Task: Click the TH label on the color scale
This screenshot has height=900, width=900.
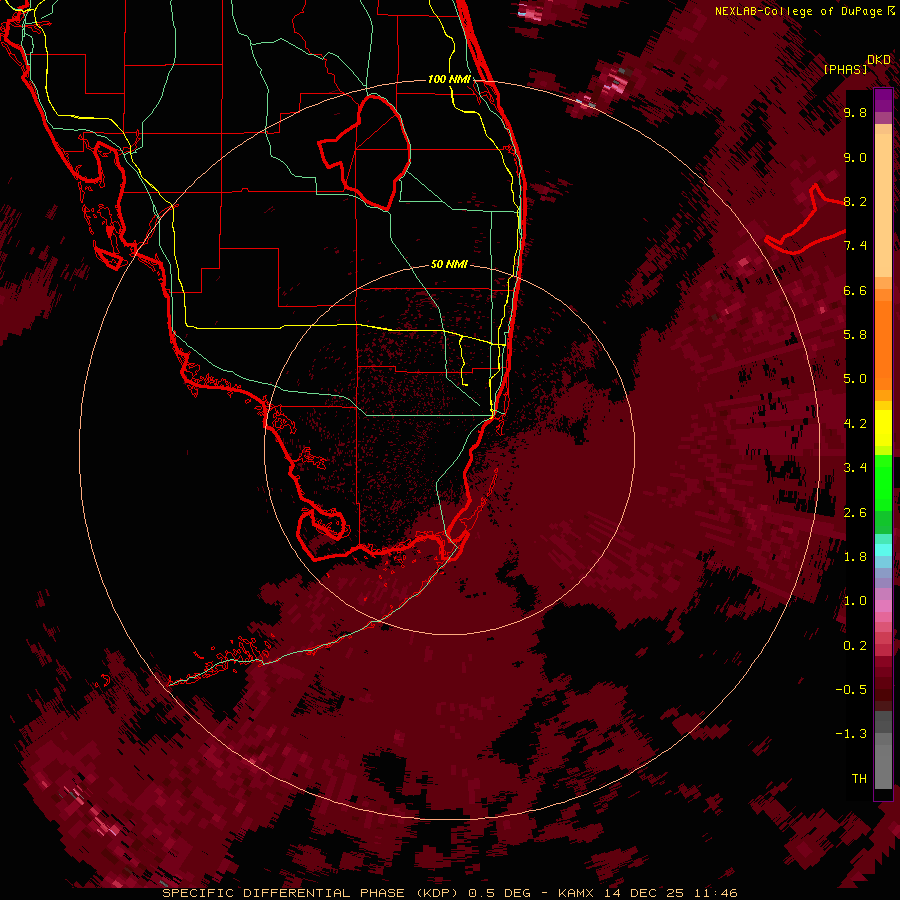Action: tap(859, 779)
